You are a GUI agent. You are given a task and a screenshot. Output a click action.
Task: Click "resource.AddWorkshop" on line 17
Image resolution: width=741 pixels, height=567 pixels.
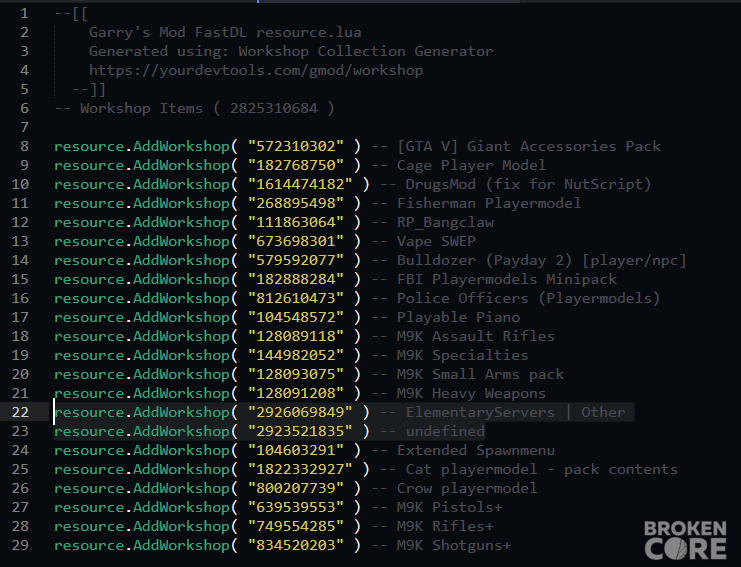pyautogui.click(x=142, y=317)
